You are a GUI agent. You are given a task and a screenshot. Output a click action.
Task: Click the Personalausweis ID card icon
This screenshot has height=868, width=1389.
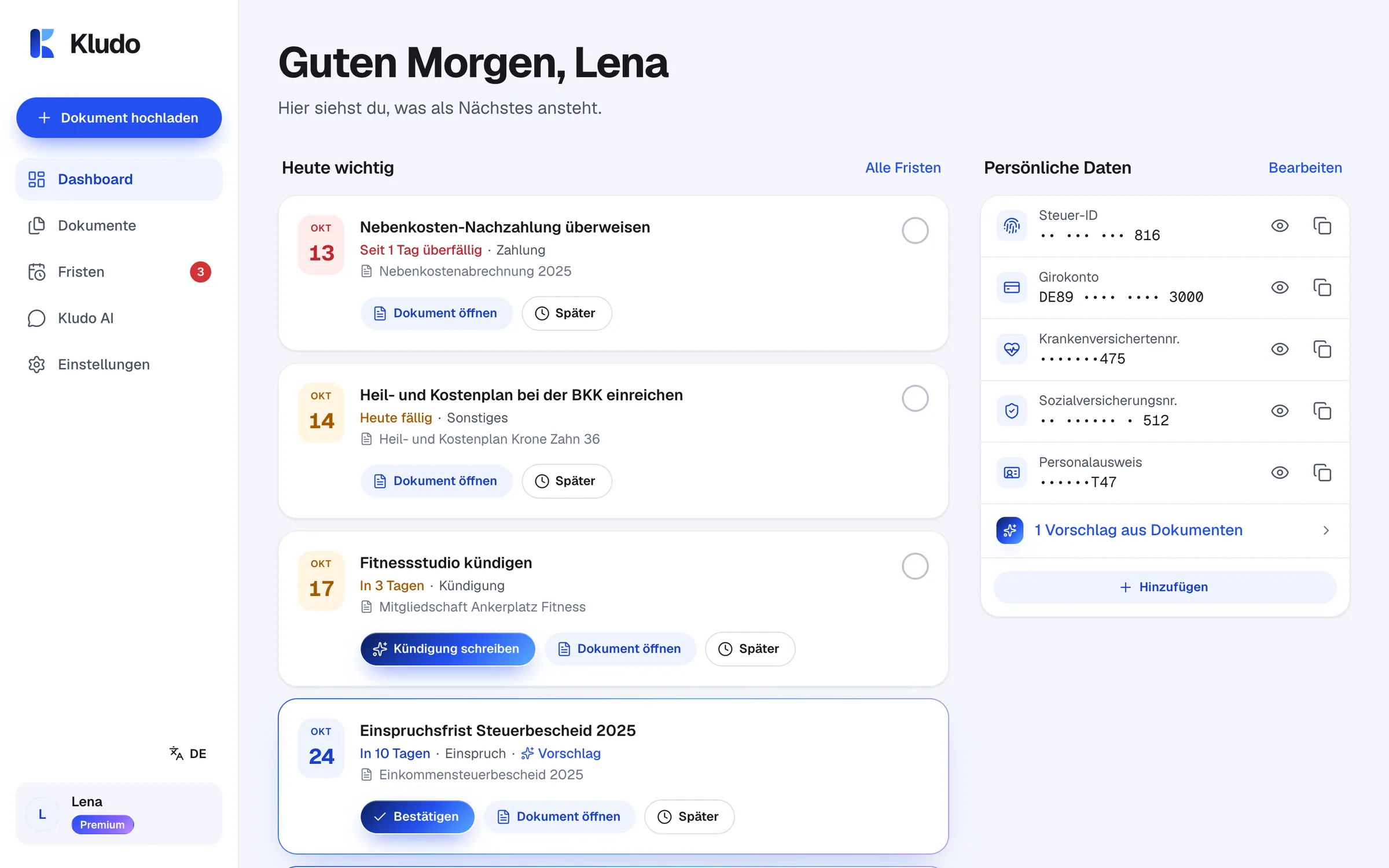tap(1012, 473)
